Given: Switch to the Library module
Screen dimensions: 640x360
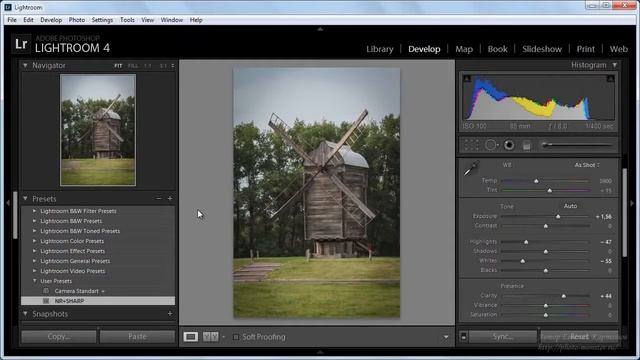Looking at the screenshot, I should coord(380,49).
